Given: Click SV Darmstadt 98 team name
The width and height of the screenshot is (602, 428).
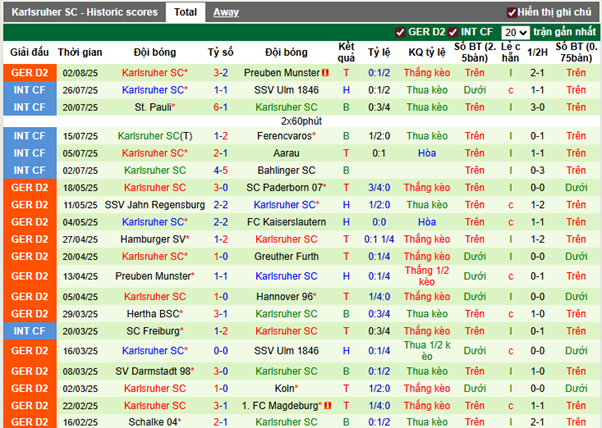Looking at the screenshot, I should (155, 371).
